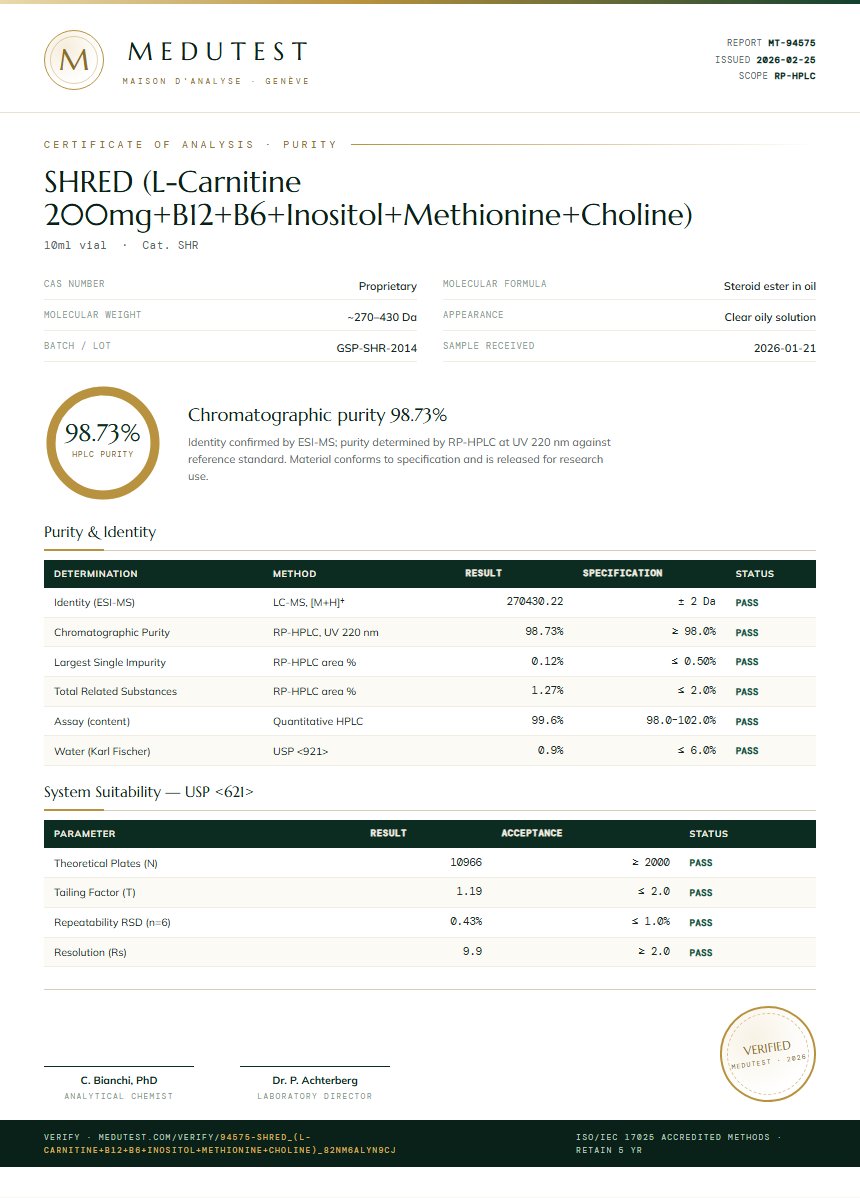Click 'Chromatographic purity 98.73%' heading

coord(317,415)
